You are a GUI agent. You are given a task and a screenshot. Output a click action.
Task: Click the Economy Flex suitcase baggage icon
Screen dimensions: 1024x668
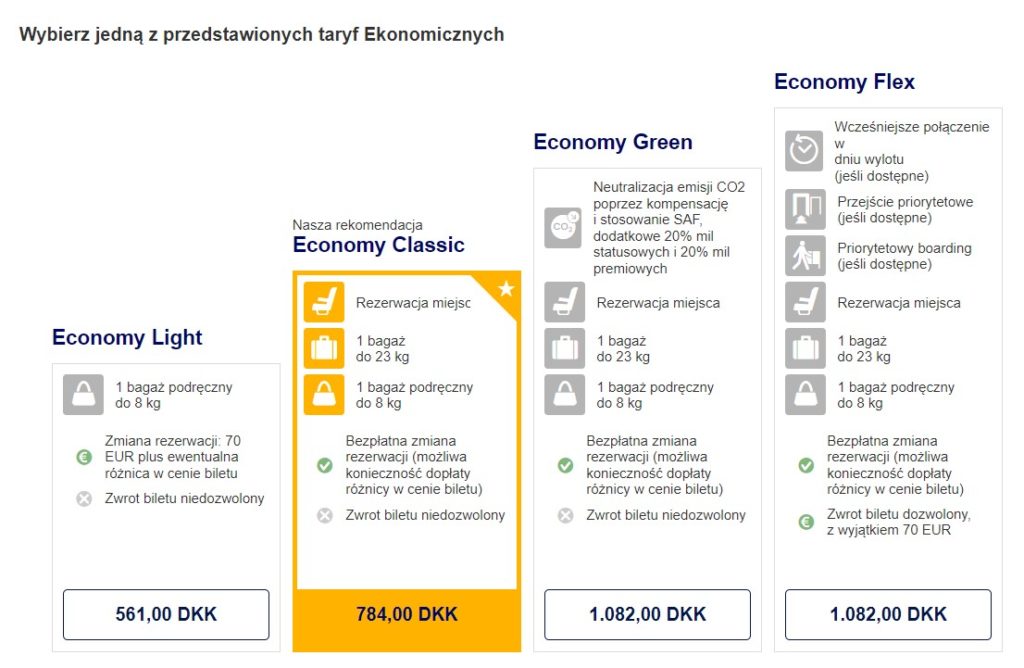pos(805,349)
